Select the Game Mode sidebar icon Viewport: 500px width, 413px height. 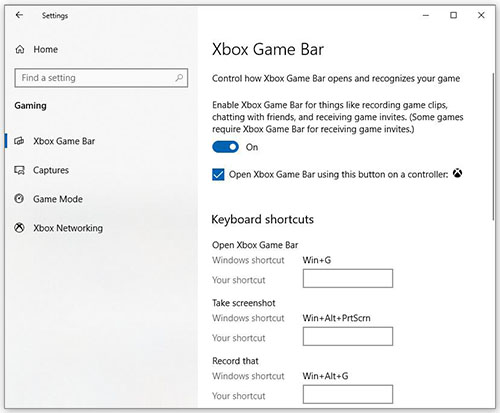pos(19,199)
